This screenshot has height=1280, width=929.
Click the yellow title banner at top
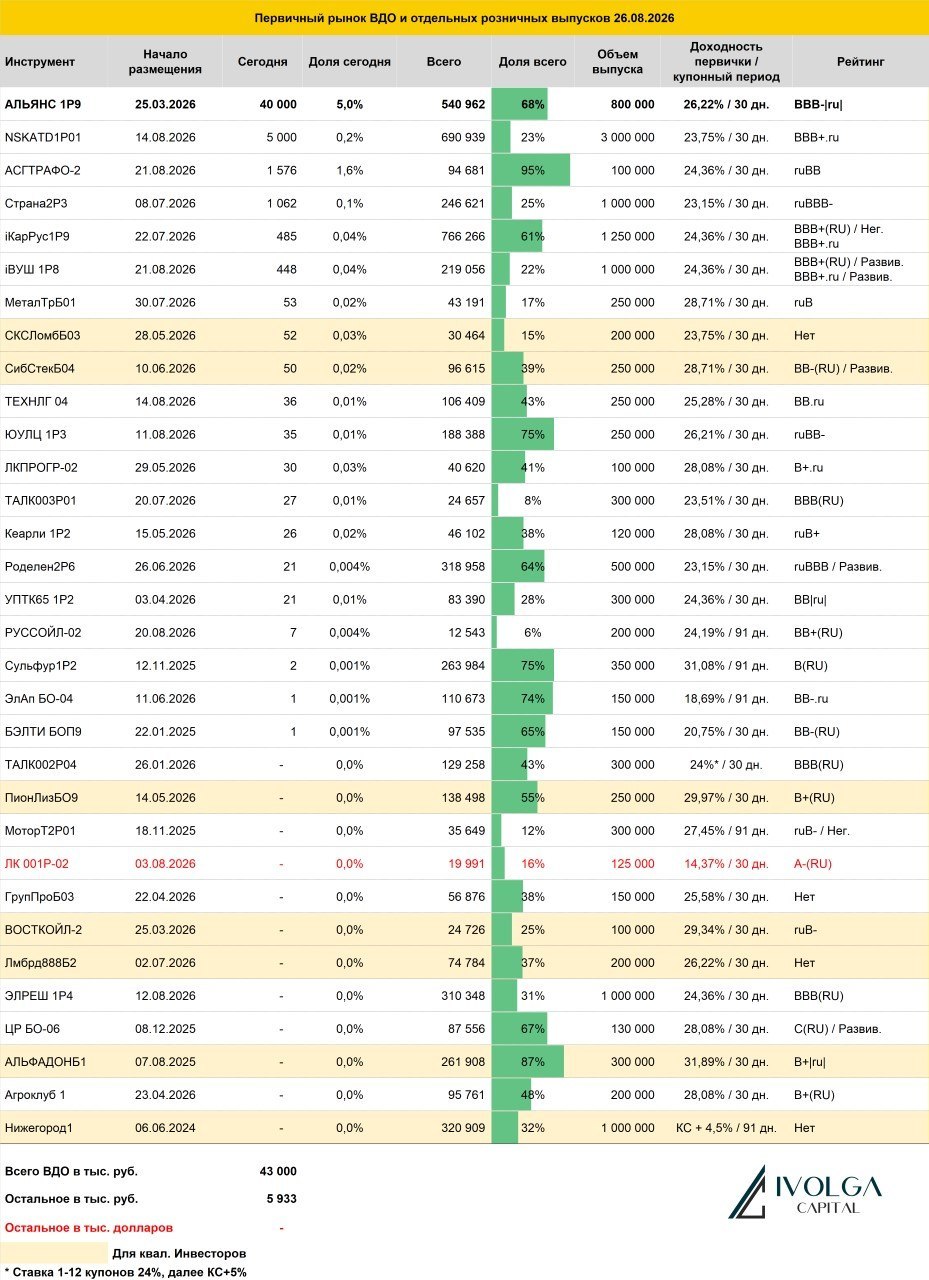pyautogui.click(x=464, y=18)
